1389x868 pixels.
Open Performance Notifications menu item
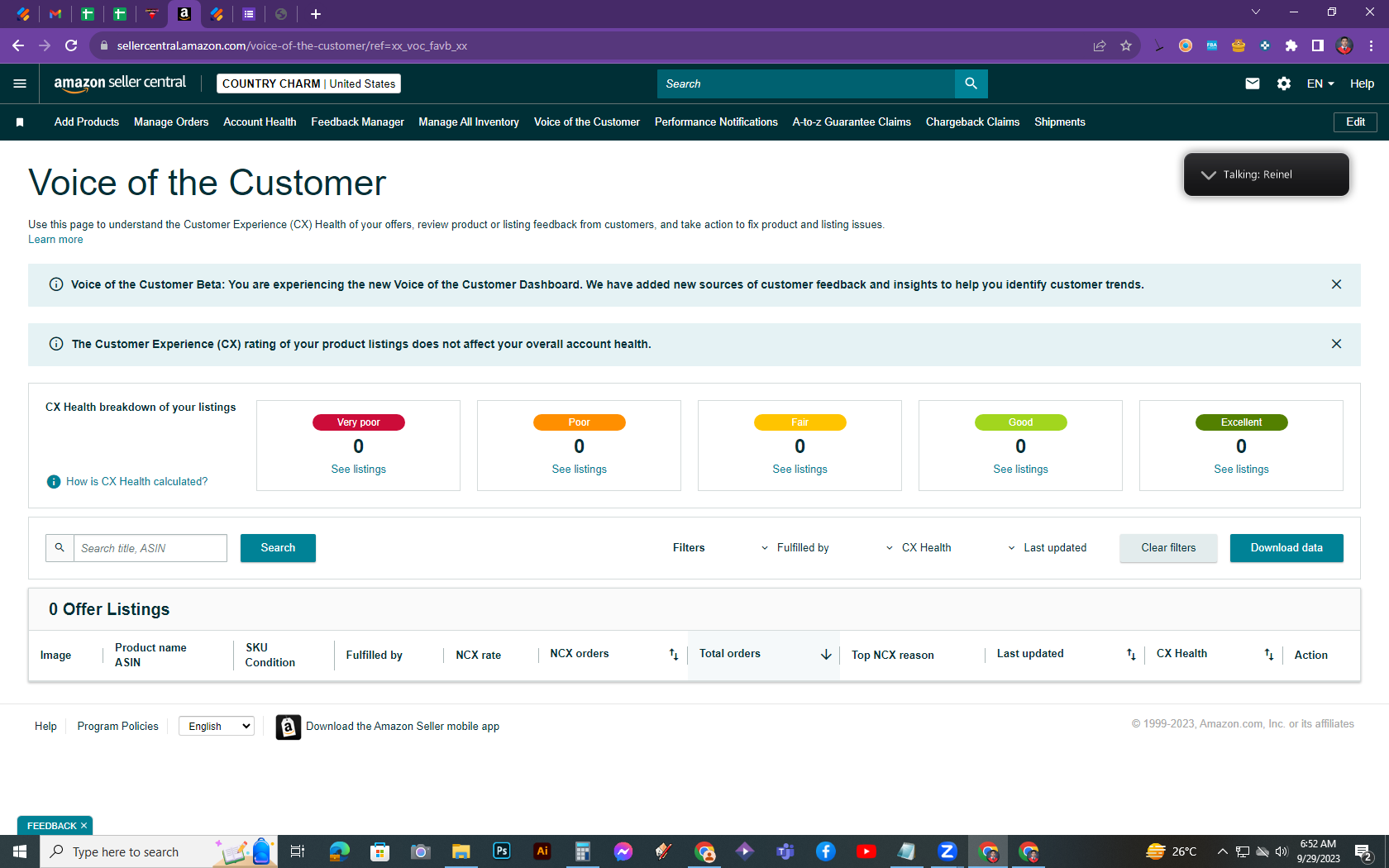(716, 122)
